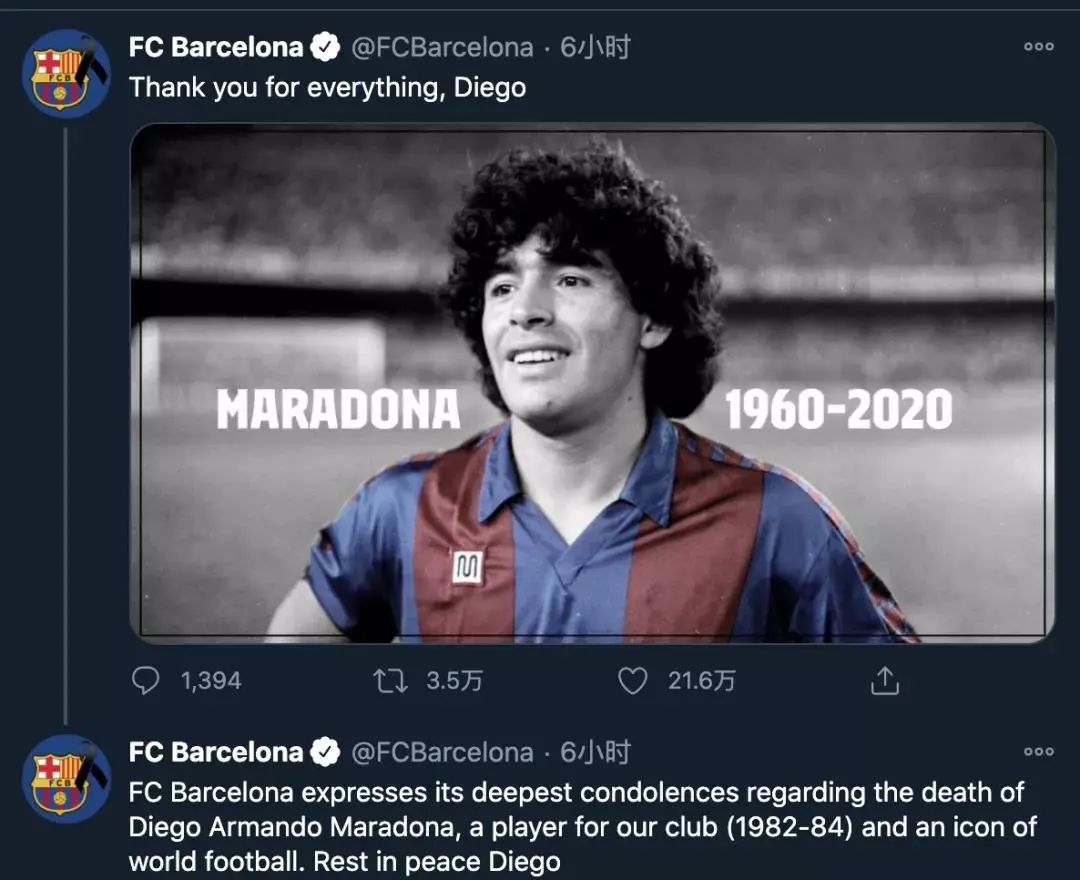Screen dimensions: 1080x880
Task: Click the @FCBarcelona handle on the first tweet
Action: point(442,47)
